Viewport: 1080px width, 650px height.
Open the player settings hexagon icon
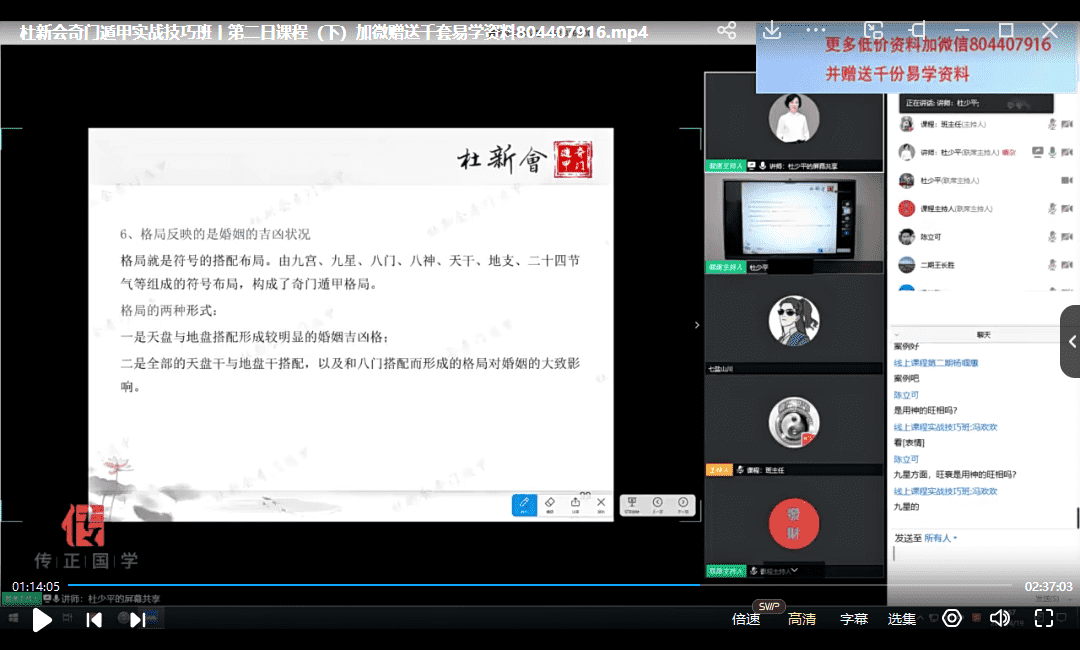952,619
